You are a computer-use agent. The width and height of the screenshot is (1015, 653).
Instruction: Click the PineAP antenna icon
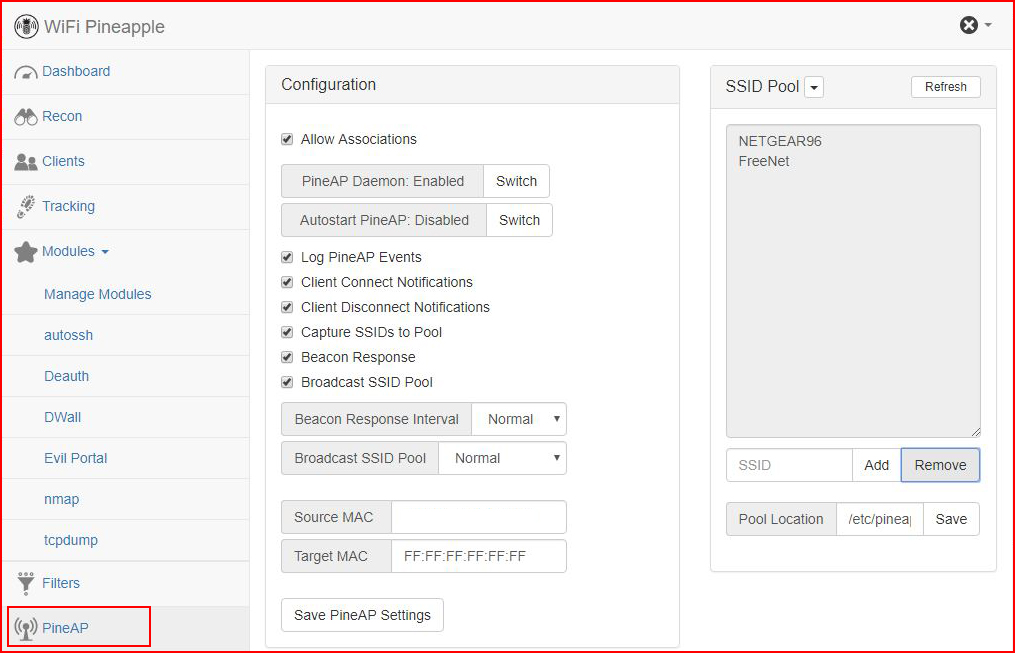coord(26,628)
